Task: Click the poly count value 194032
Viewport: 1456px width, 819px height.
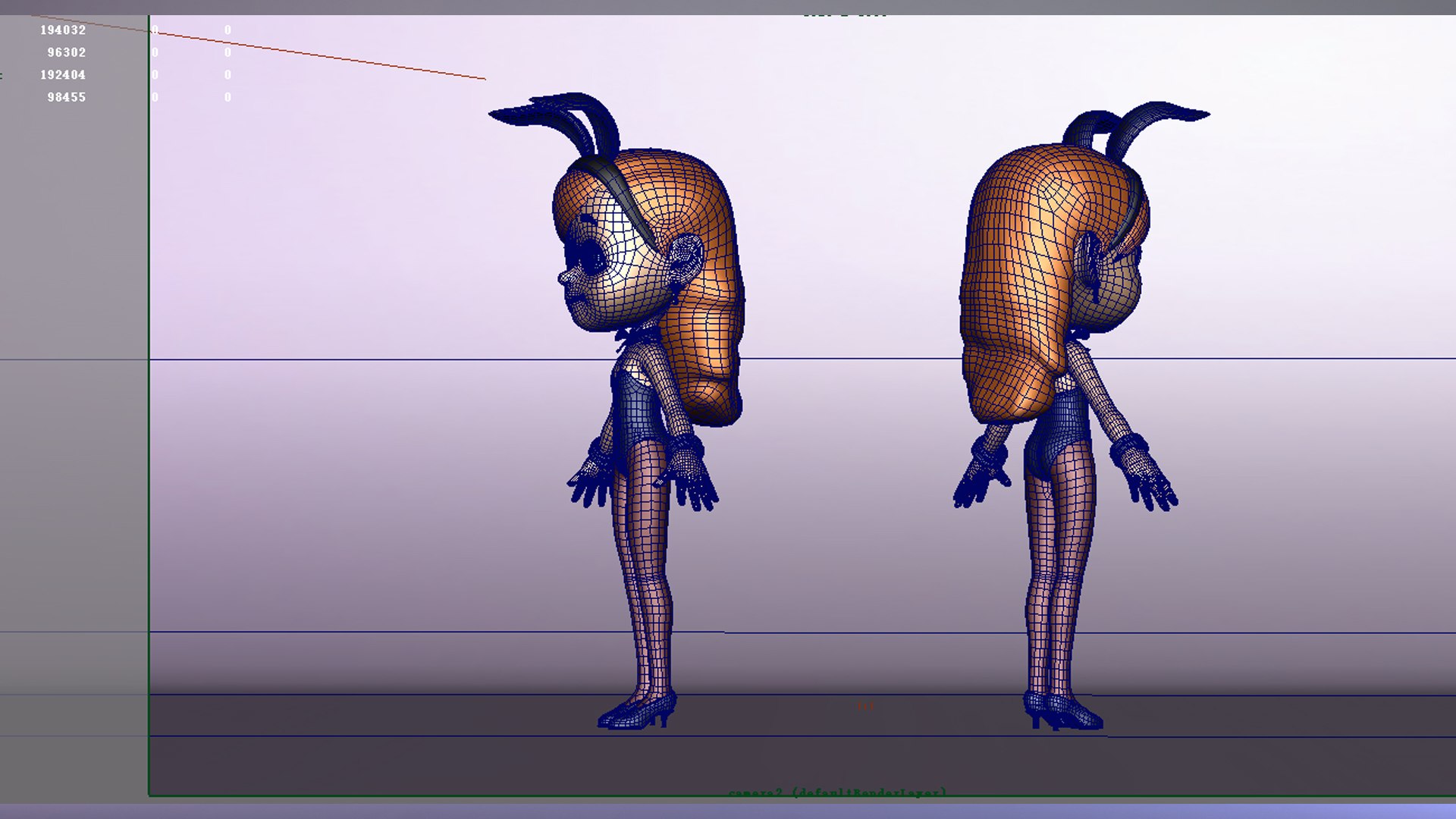Action: pos(63,30)
